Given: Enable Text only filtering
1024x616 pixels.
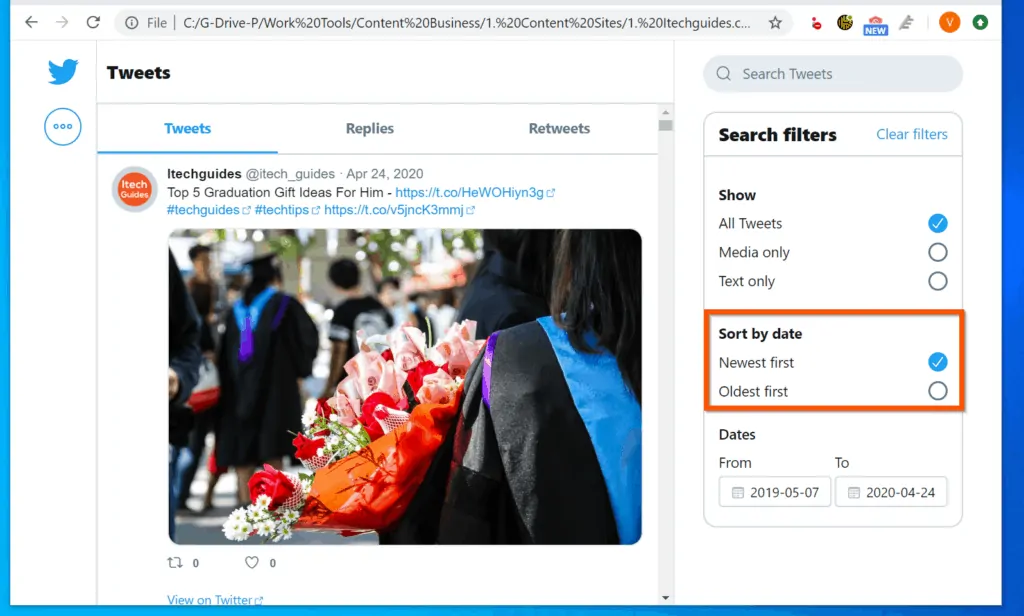Looking at the screenshot, I should (x=937, y=281).
